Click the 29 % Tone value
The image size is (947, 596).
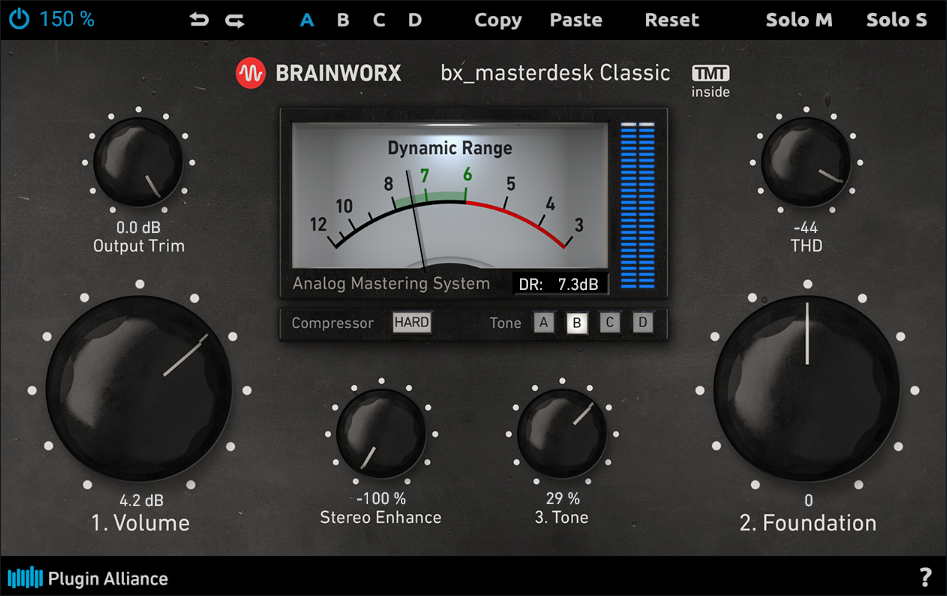pos(562,499)
